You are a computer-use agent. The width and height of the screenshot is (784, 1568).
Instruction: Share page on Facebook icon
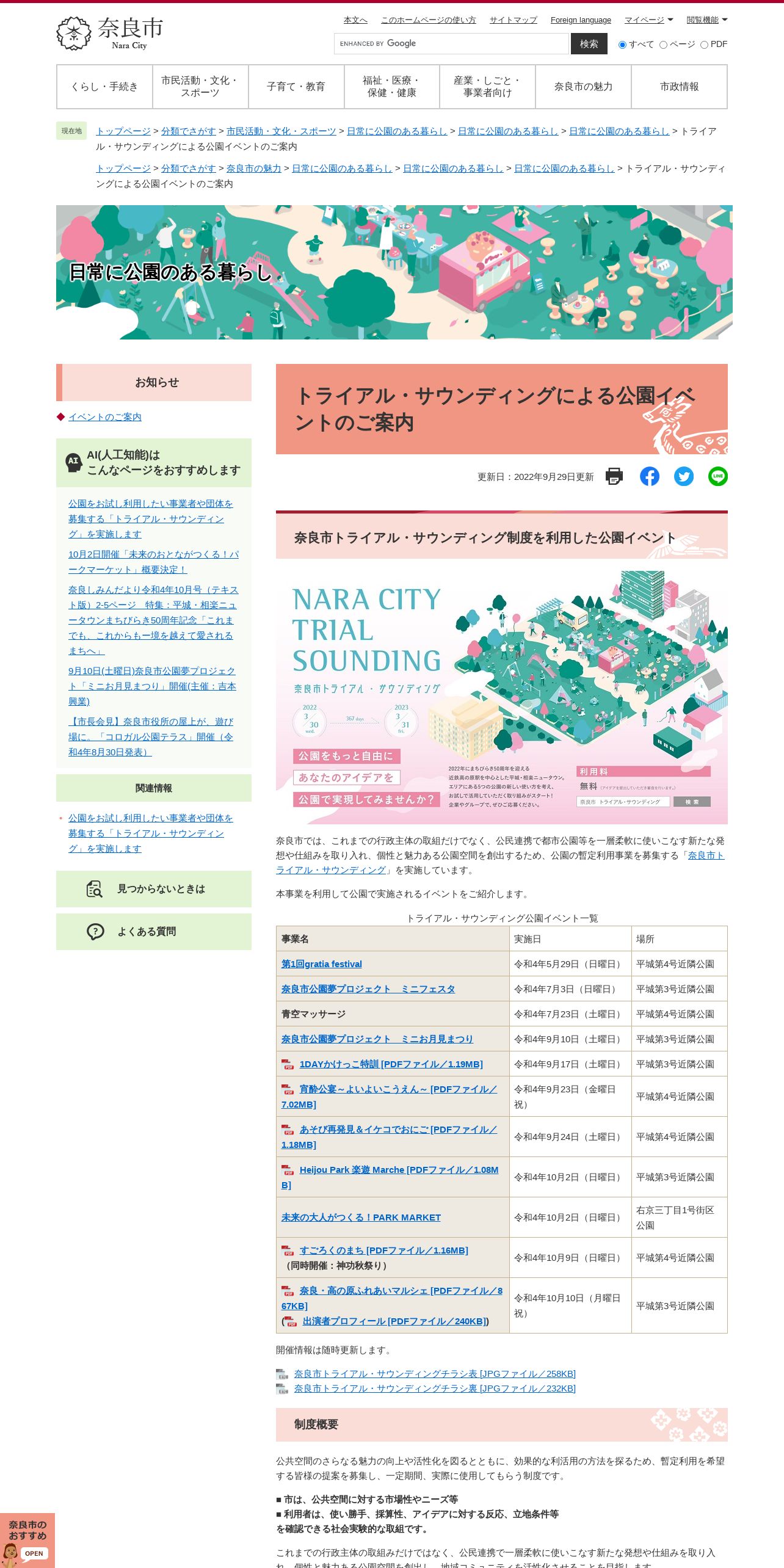650,476
